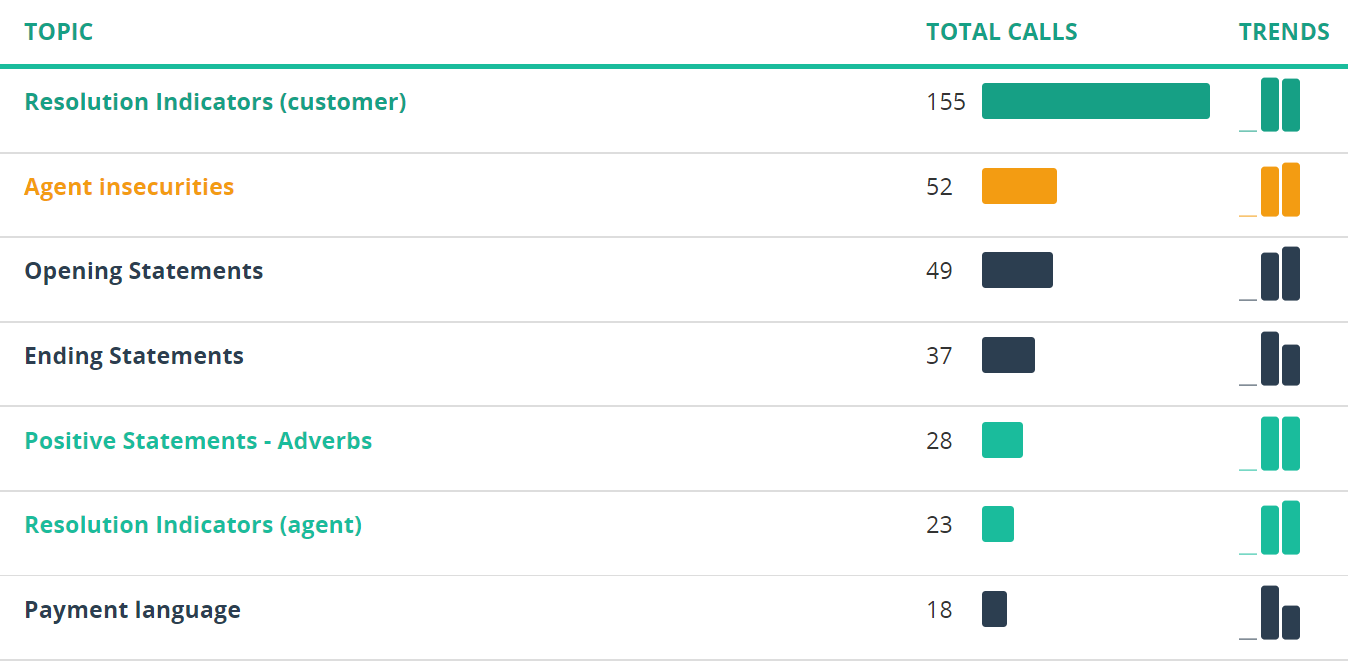Image resolution: width=1348 pixels, height=668 pixels.
Task: Open the Resolution Indicators (customer) topic
Action: point(215,102)
